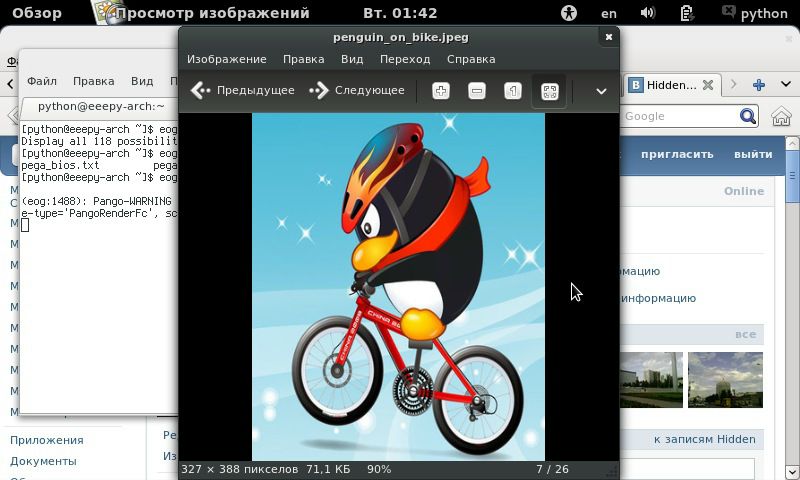The width and height of the screenshot is (800, 480).
Task: Click the выйти logout link
Action: click(x=753, y=154)
